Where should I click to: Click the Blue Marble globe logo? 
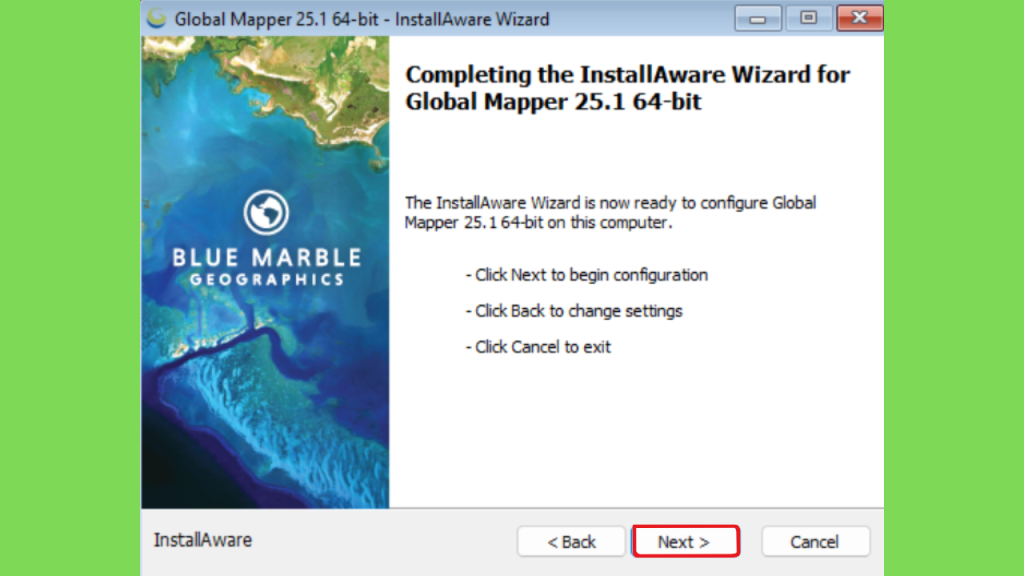pyautogui.click(x=266, y=212)
